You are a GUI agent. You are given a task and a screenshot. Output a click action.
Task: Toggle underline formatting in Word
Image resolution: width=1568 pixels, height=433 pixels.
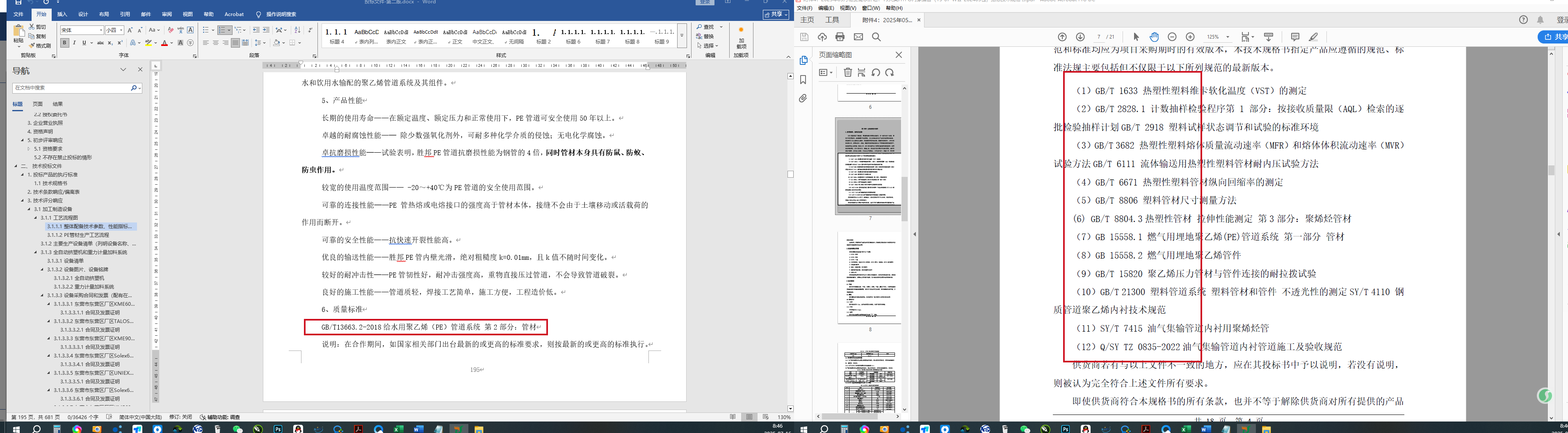click(84, 43)
